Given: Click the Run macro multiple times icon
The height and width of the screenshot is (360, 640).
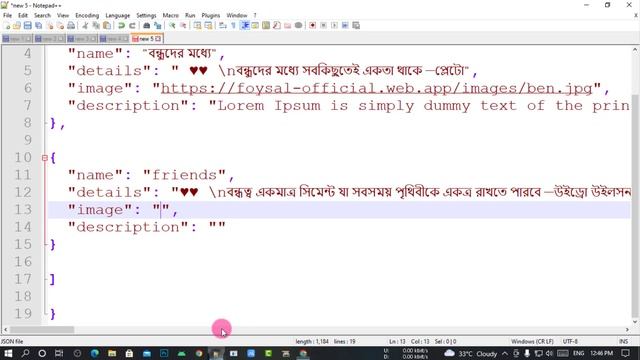Looking at the screenshot, I should (345, 26).
